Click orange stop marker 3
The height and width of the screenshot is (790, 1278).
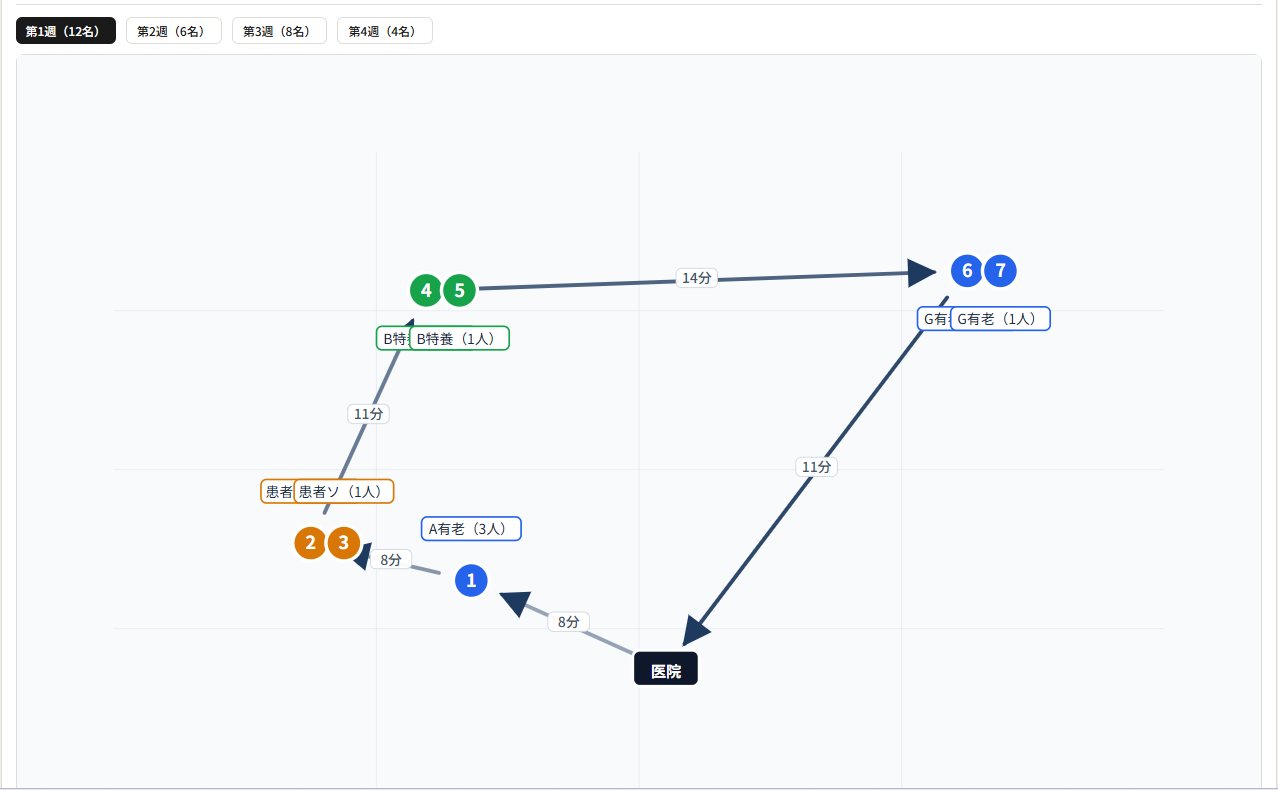tap(343, 543)
